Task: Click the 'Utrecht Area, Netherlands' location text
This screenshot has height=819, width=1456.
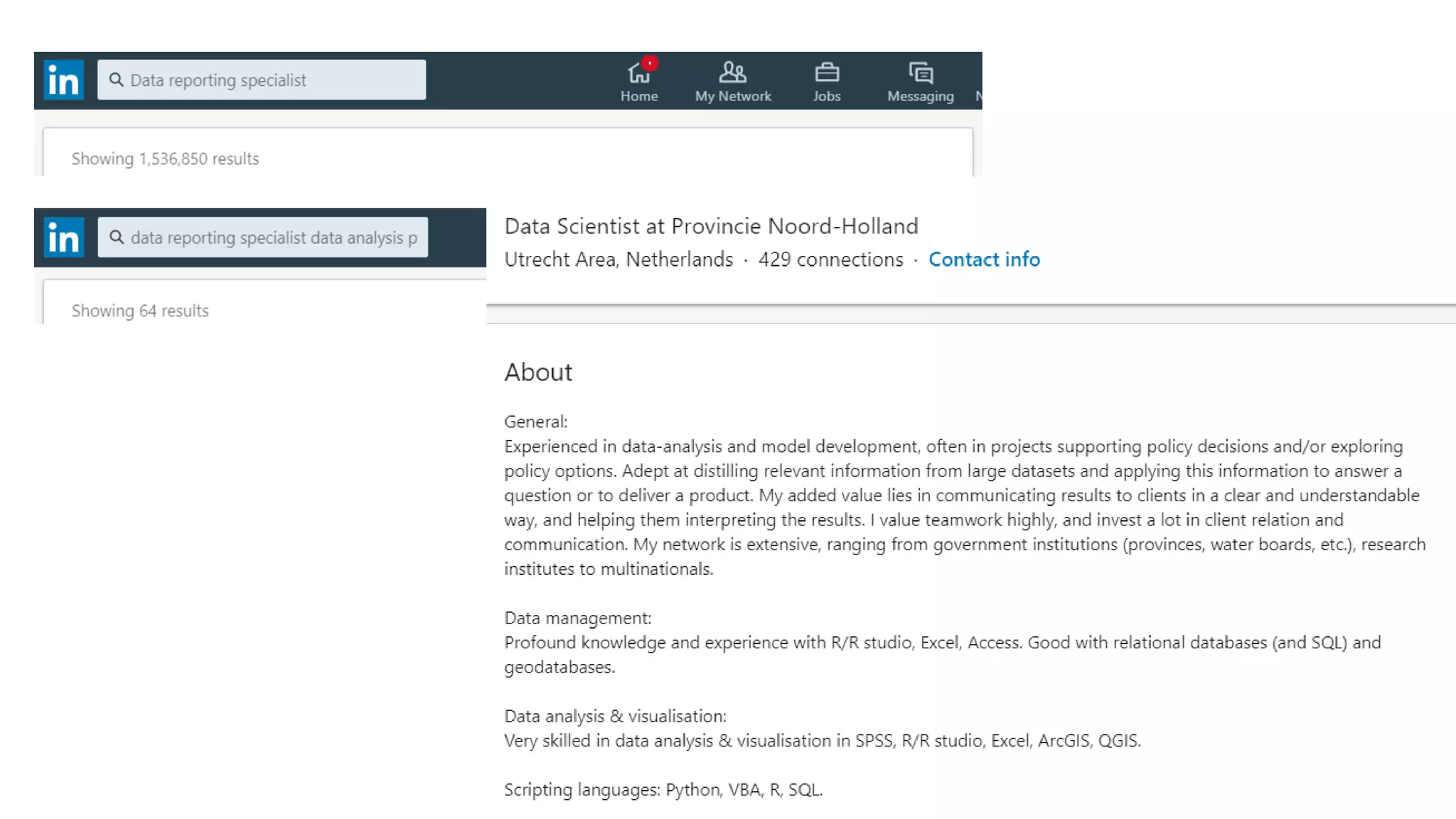Action: 619,259
